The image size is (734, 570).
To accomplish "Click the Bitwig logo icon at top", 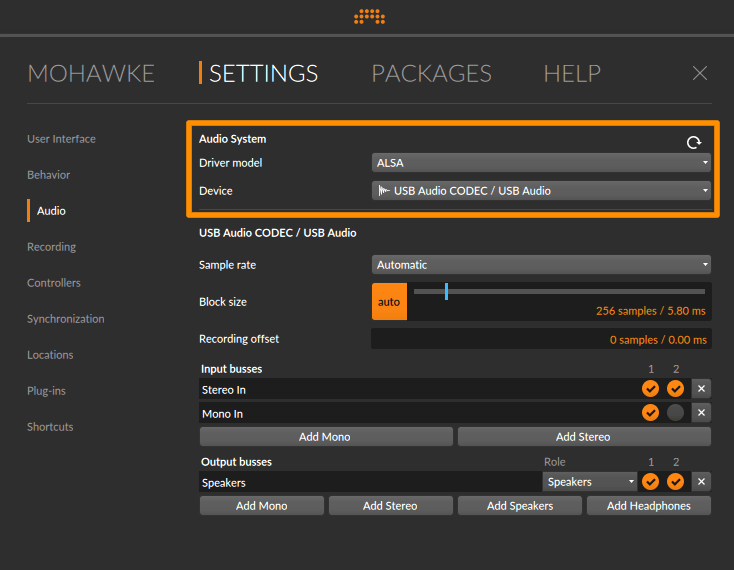I will tap(369, 16).
